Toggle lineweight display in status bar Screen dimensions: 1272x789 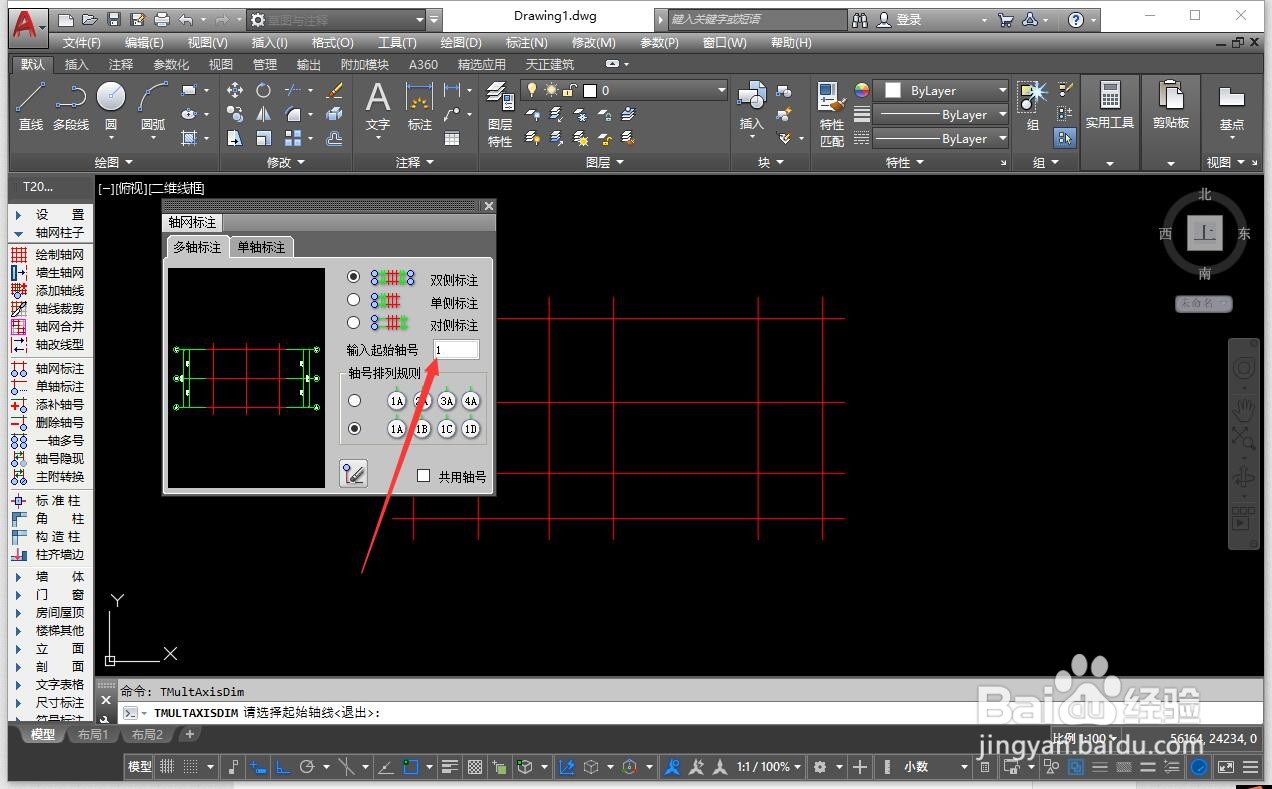pyautogui.click(x=450, y=767)
